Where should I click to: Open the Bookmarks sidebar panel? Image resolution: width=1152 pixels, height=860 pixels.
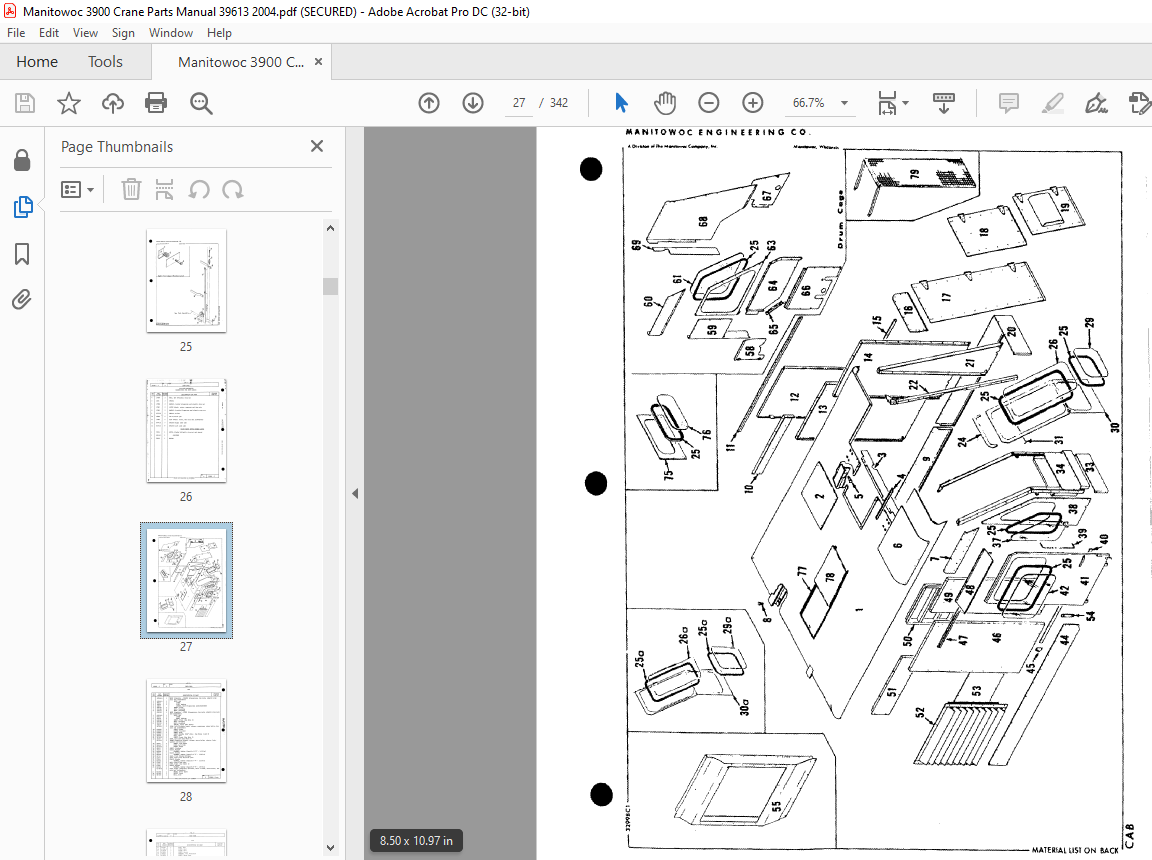click(x=22, y=254)
